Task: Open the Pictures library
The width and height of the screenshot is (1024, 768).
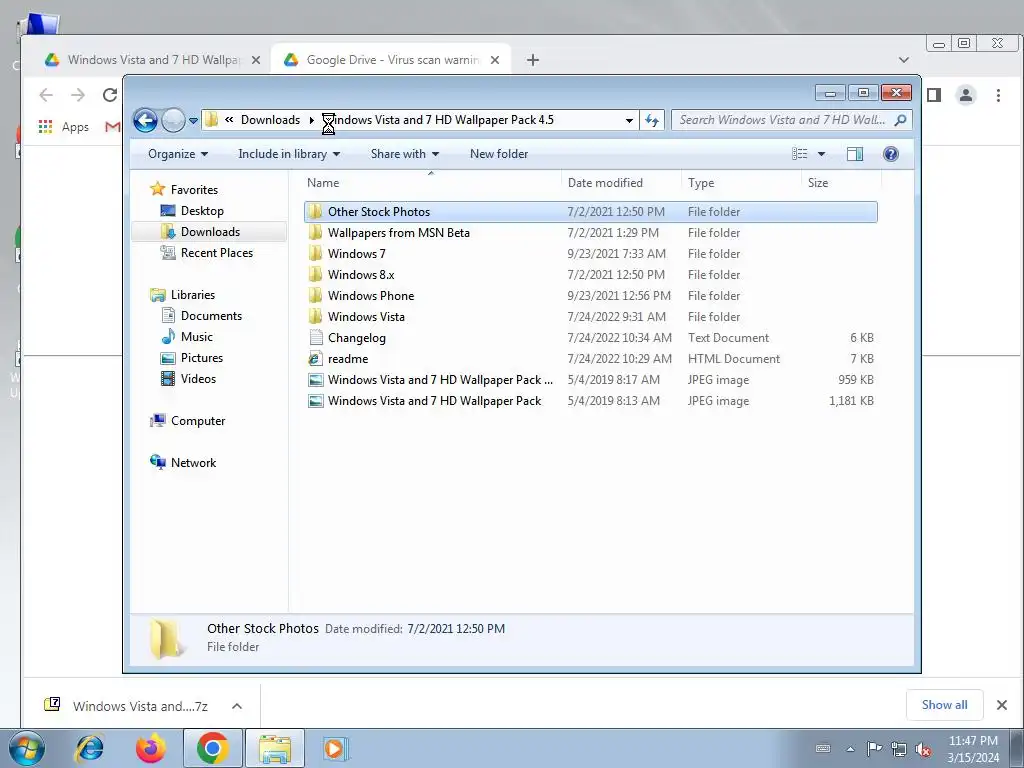Action: tap(202, 358)
